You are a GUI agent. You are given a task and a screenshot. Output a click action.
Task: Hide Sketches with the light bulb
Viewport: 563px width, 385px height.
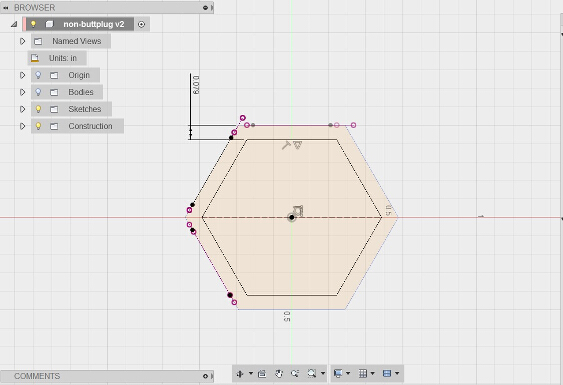(38, 109)
